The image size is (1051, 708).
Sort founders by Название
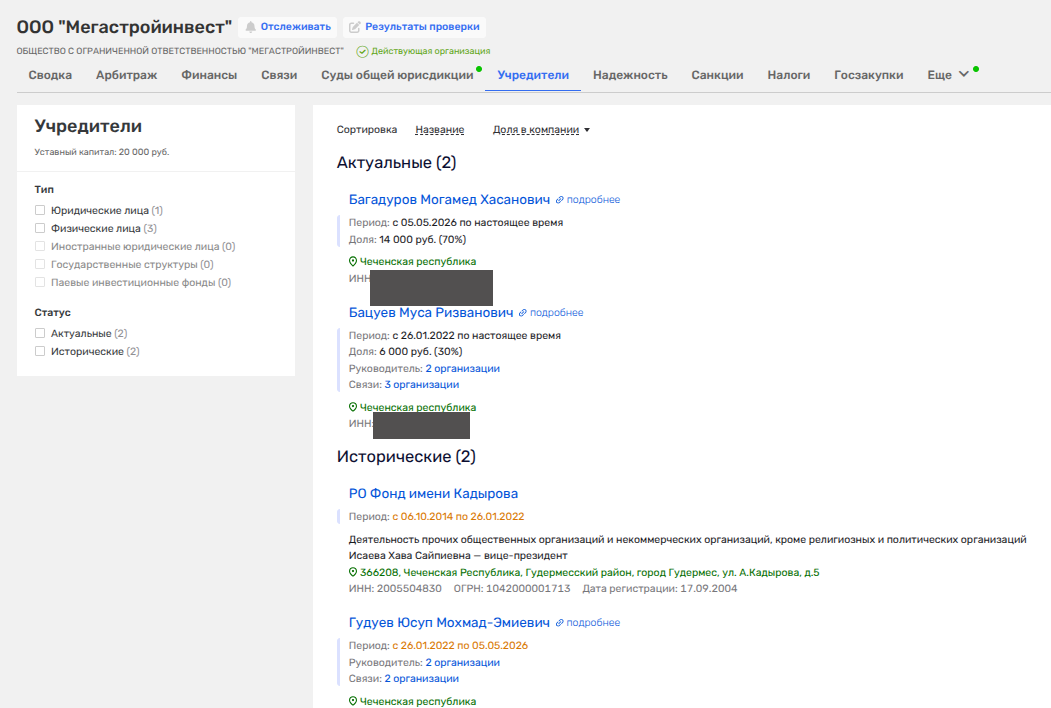440,130
